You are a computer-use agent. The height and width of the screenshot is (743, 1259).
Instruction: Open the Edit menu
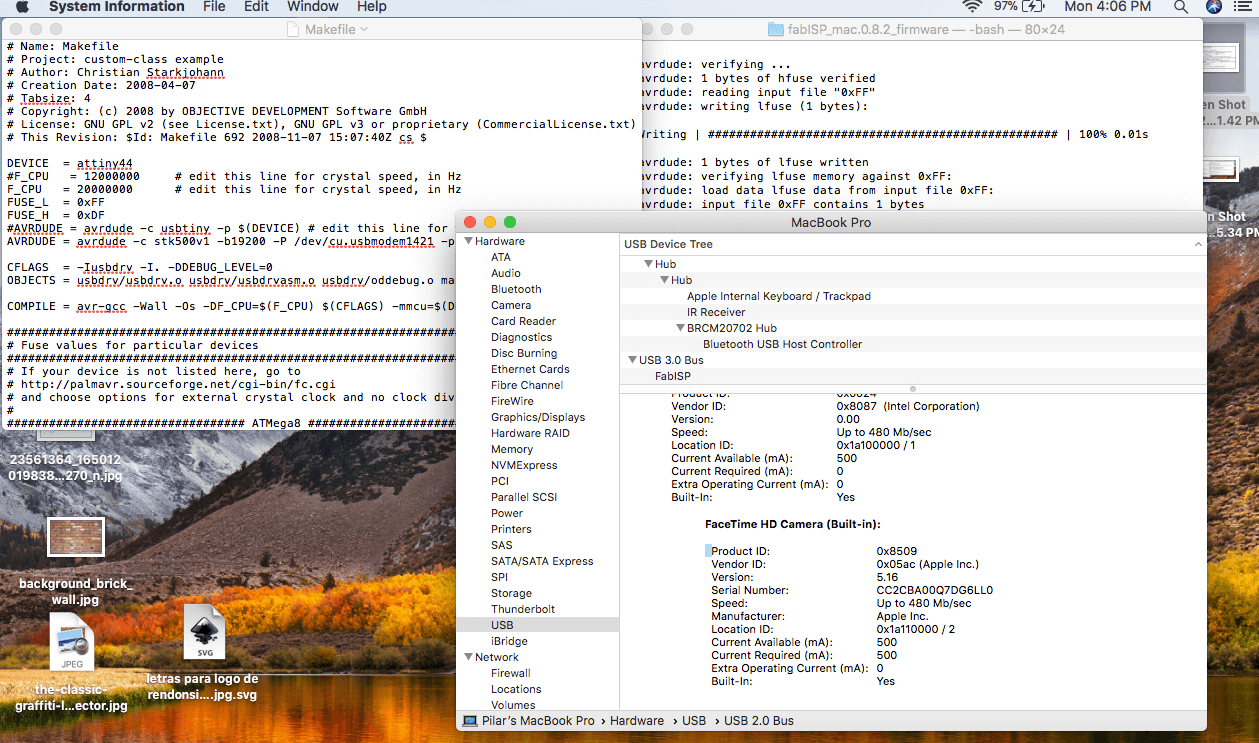tap(257, 7)
